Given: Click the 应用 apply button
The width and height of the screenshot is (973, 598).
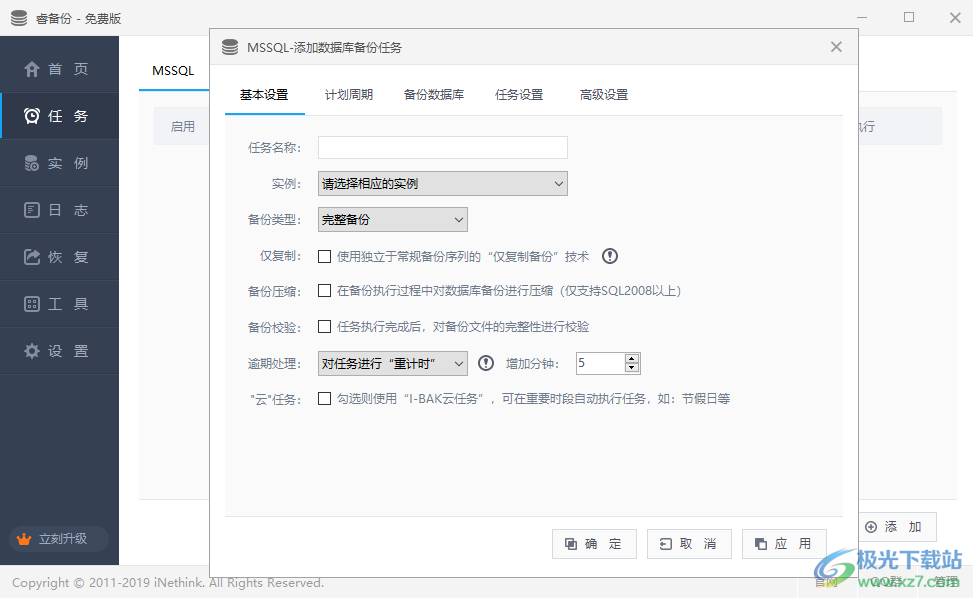Looking at the screenshot, I should click(784, 544).
